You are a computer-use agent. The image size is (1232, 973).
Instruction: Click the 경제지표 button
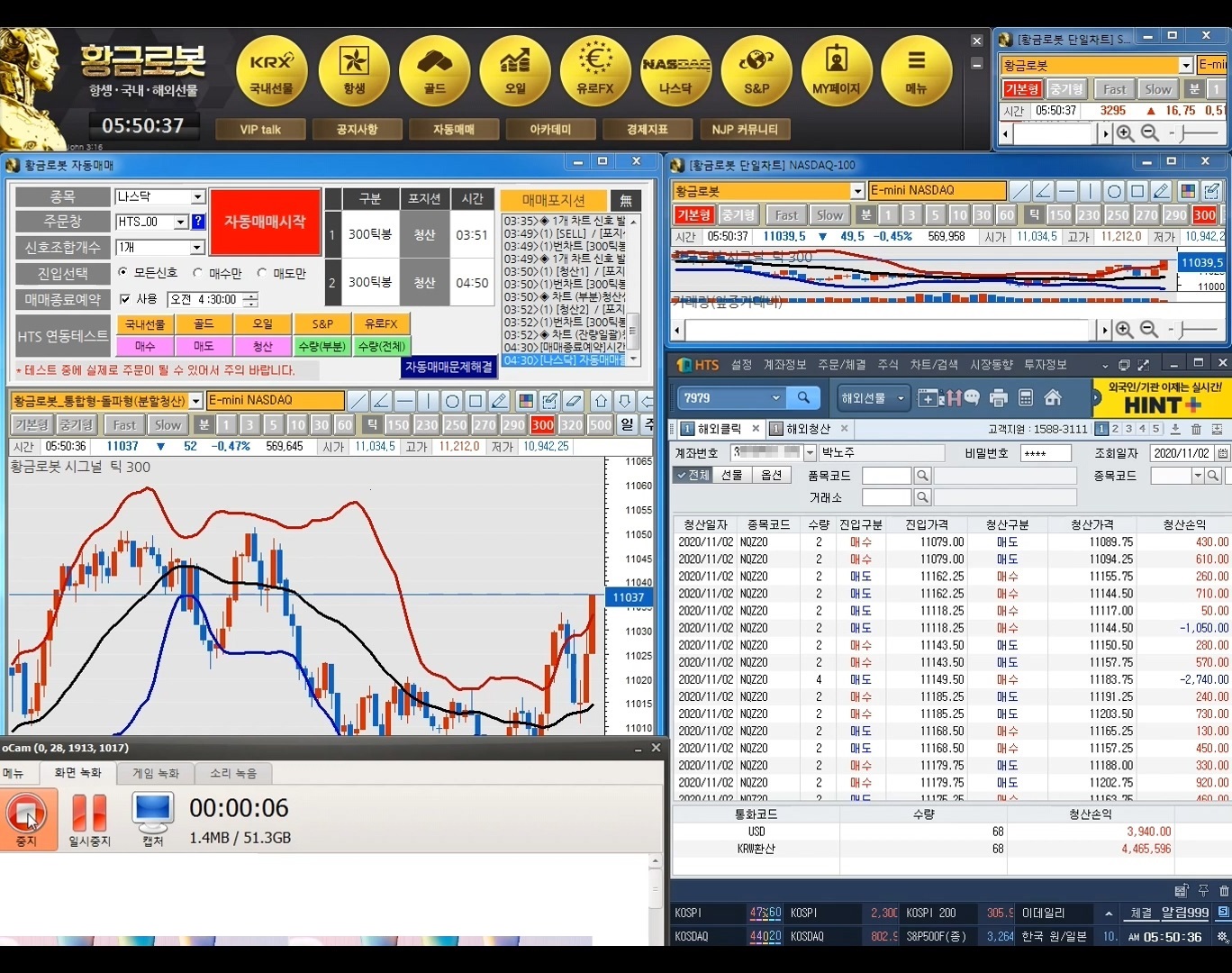pyautogui.click(x=648, y=130)
